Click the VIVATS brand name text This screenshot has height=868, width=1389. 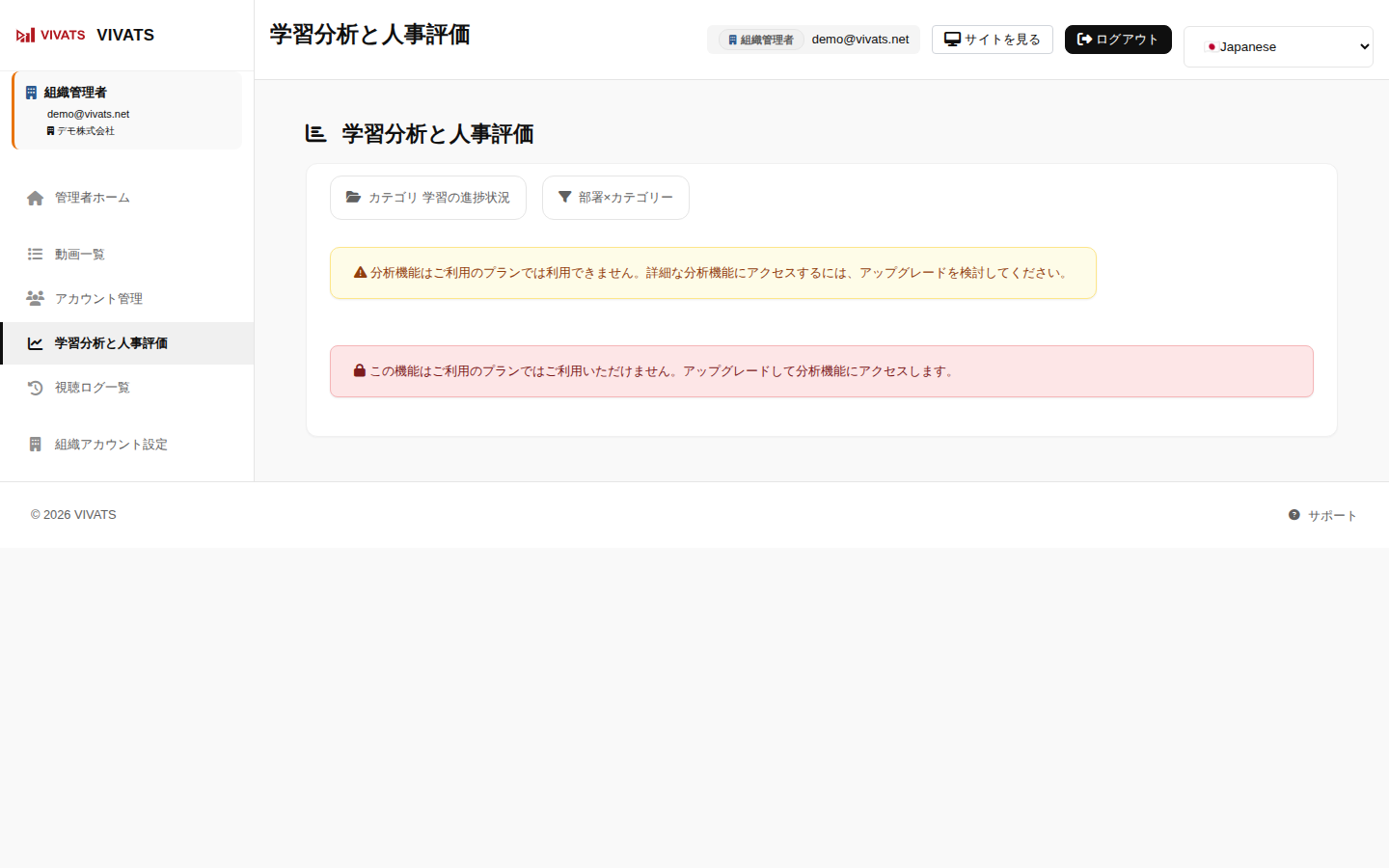125,35
